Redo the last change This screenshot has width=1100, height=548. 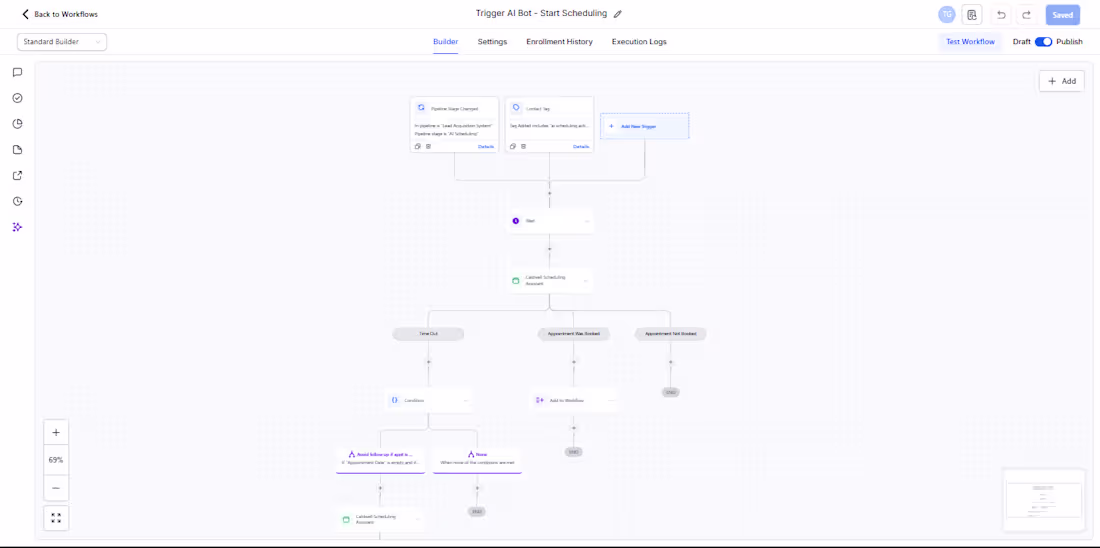point(1026,15)
